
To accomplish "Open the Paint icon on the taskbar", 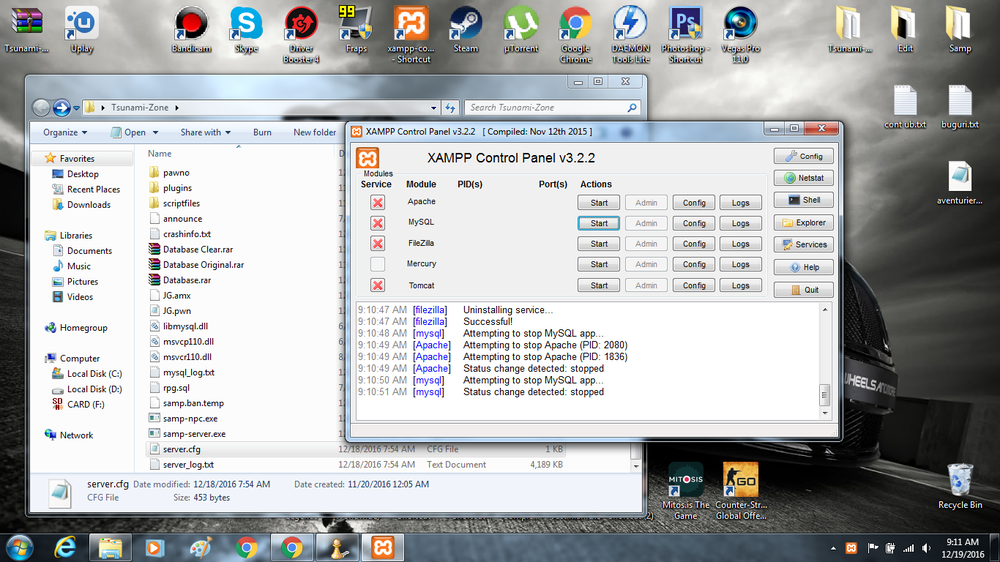I will (200, 547).
